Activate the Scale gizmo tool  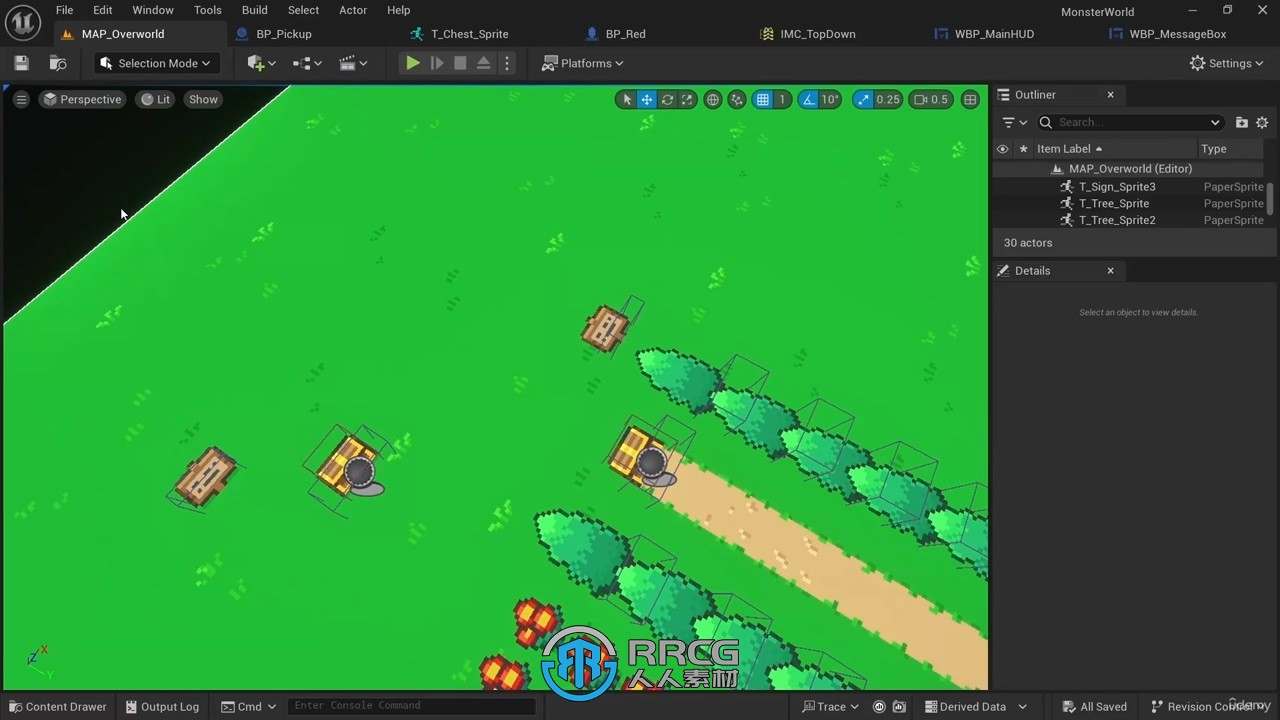pyautogui.click(x=687, y=99)
